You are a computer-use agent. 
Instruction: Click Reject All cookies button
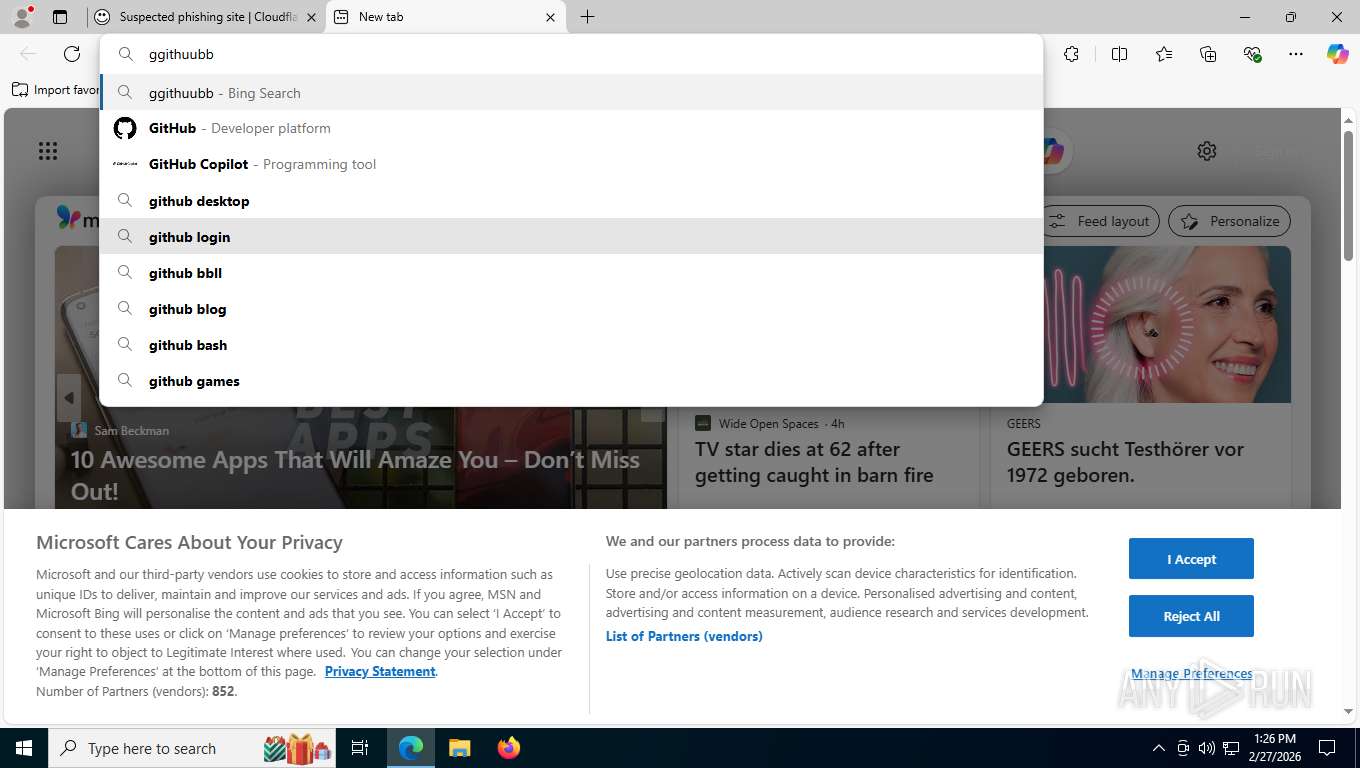(1191, 616)
